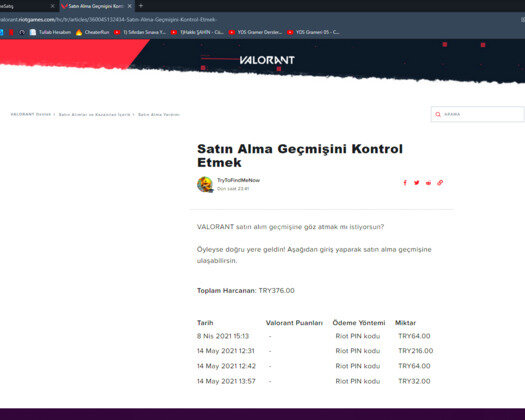Share article on Twitter
This screenshot has height=420, width=525.
(x=417, y=183)
